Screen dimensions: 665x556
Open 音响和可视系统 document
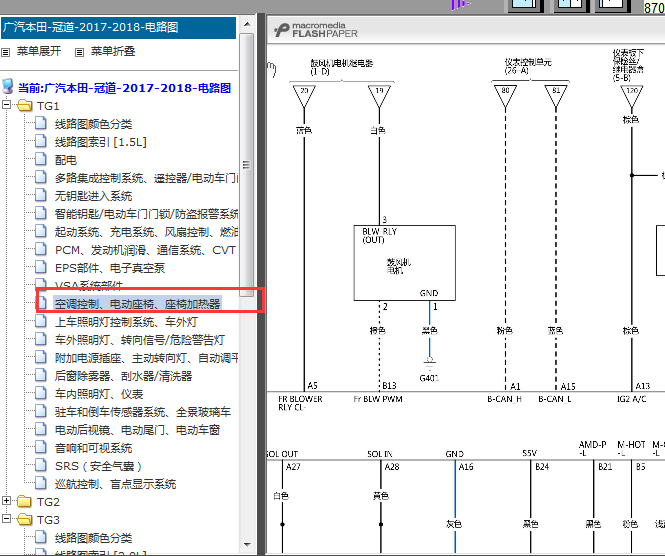point(93,448)
